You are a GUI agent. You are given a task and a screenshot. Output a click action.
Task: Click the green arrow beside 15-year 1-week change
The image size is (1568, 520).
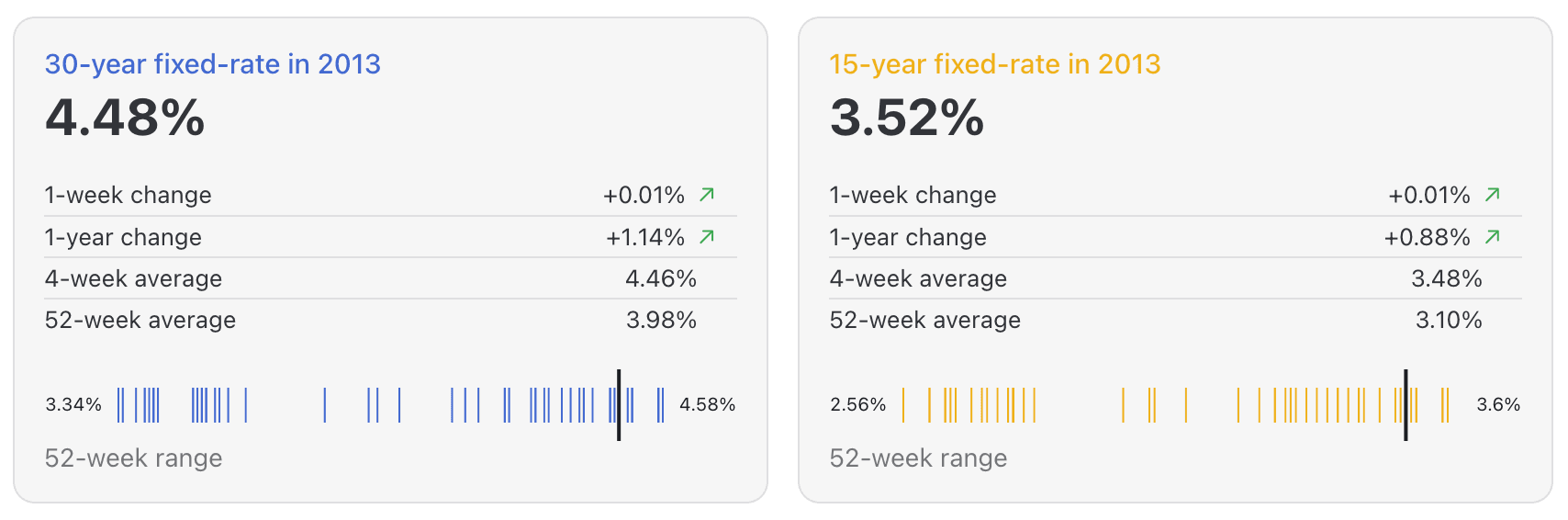[1493, 195]
